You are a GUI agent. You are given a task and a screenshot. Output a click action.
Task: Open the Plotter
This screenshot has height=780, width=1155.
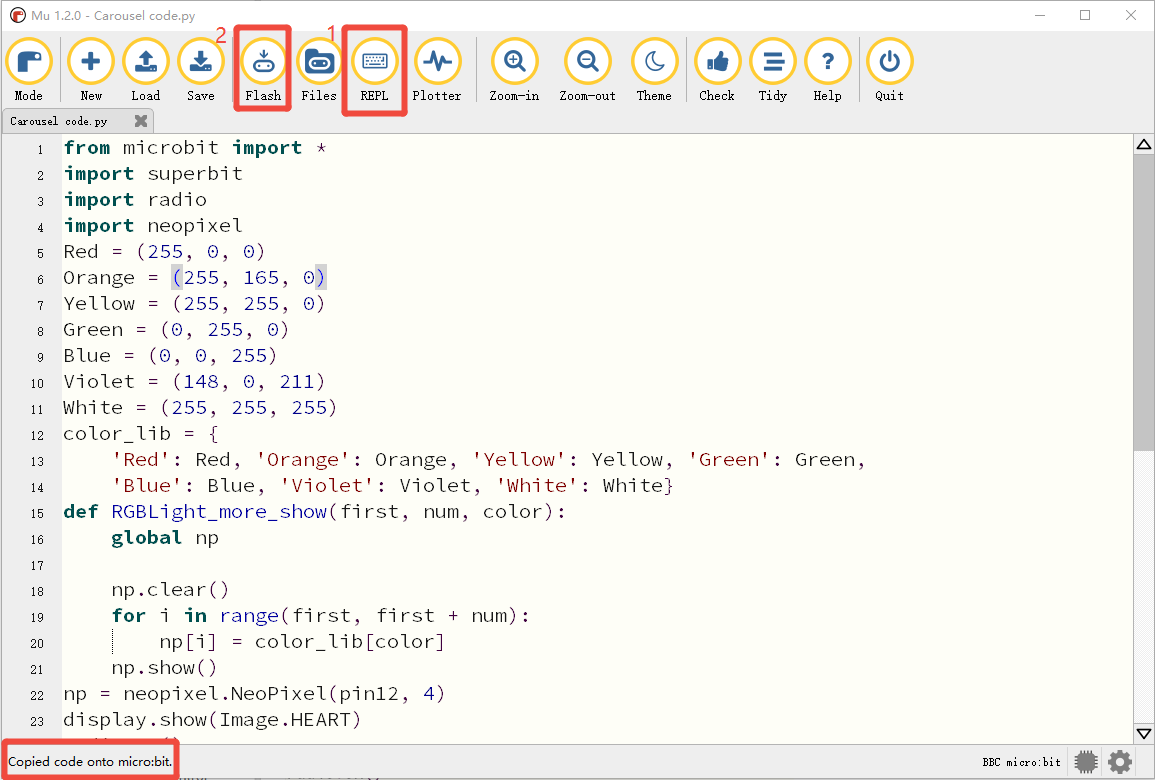point(437,70)
